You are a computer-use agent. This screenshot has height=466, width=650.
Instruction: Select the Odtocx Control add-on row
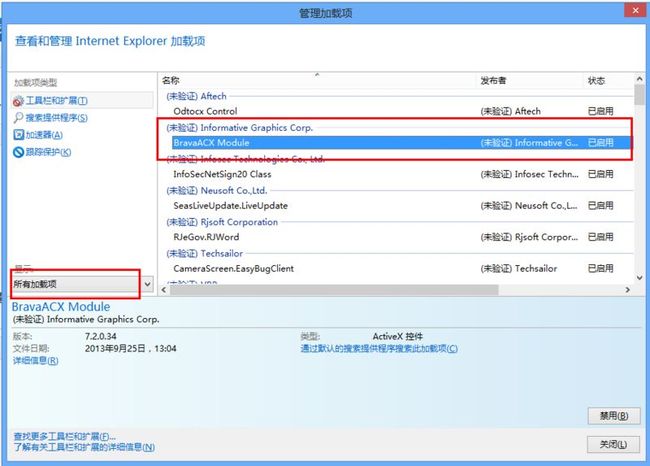[401, 111]
